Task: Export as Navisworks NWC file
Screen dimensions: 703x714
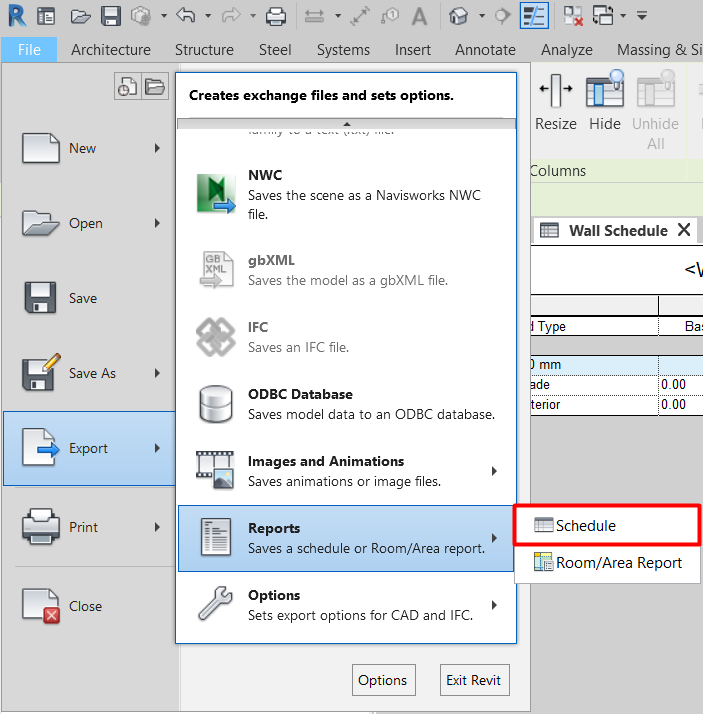Action: (346, 194)
